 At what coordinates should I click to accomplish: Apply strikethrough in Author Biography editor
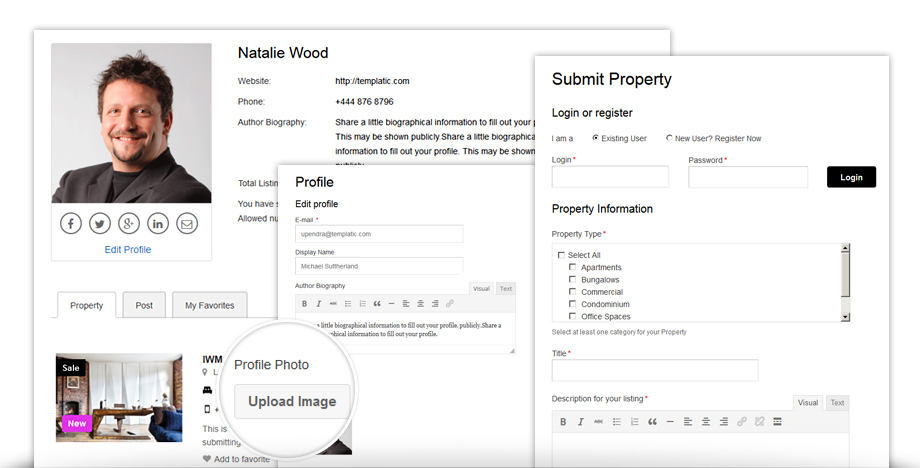[x=333, y=304]
